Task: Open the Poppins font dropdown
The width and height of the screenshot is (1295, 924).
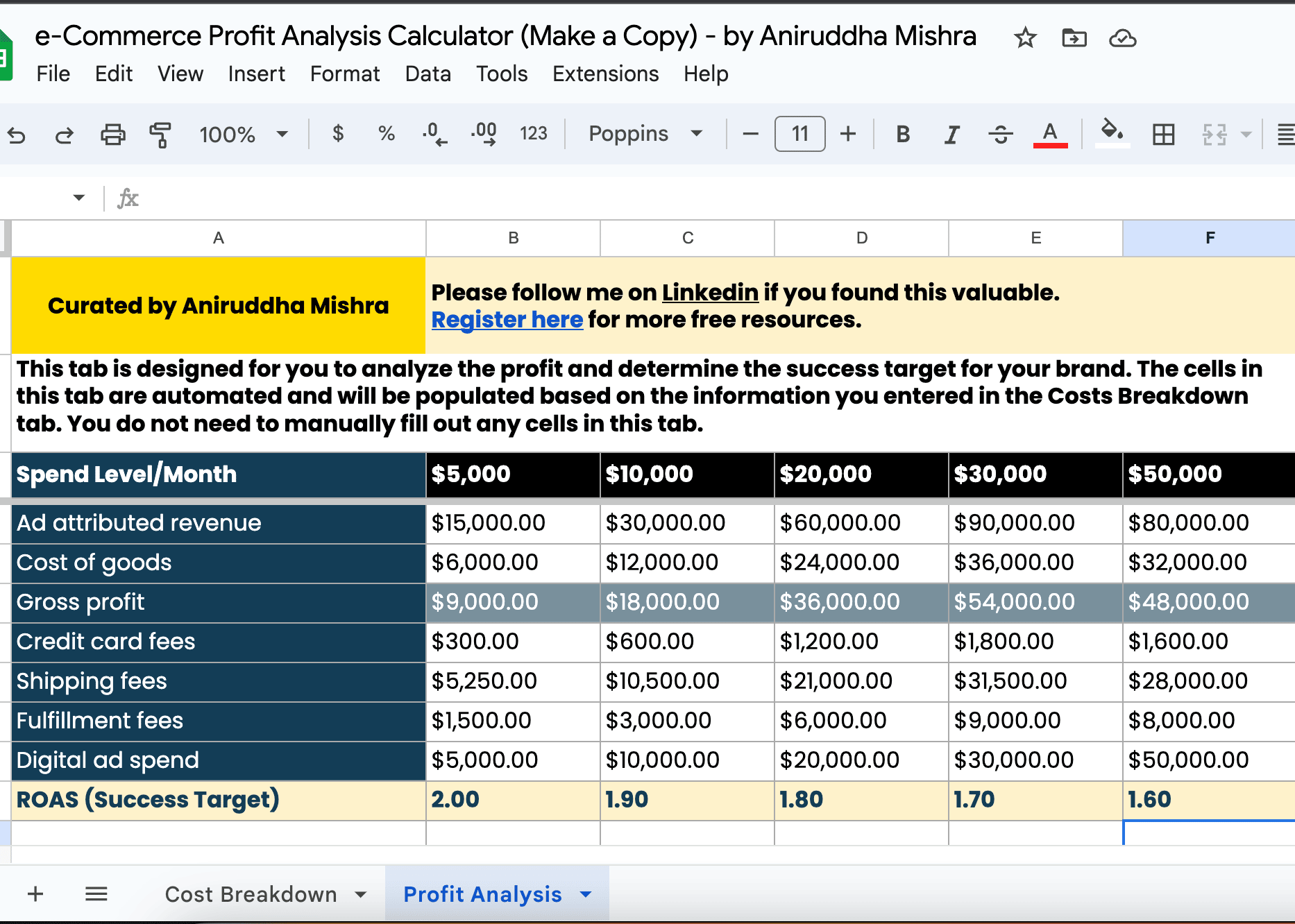Action: (646, 133)
